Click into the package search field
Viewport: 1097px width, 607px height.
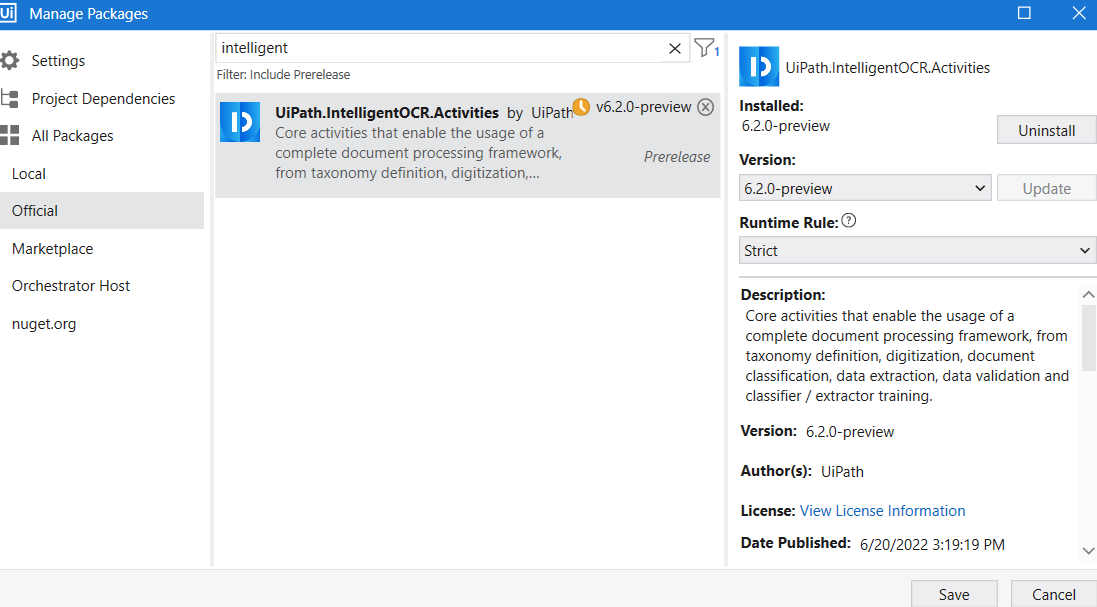coord(440,48)
